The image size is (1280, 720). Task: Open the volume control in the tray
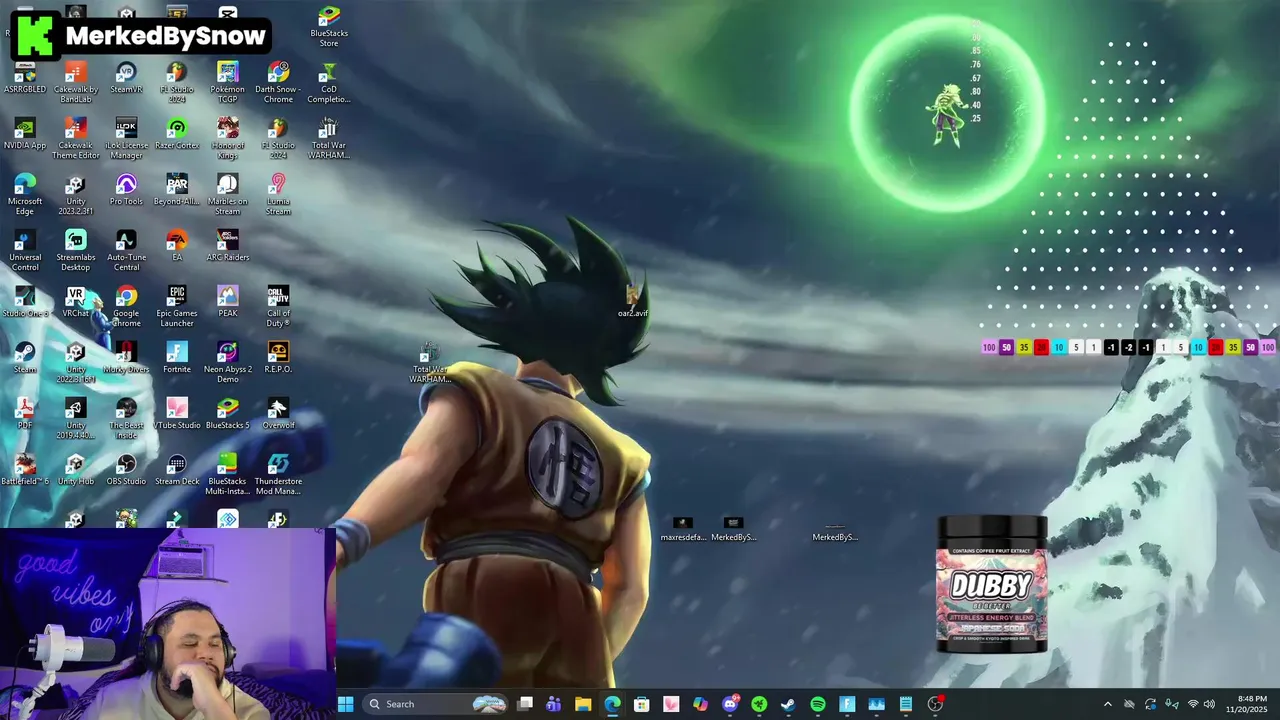pyautogui.click(x=1209, y=704)
